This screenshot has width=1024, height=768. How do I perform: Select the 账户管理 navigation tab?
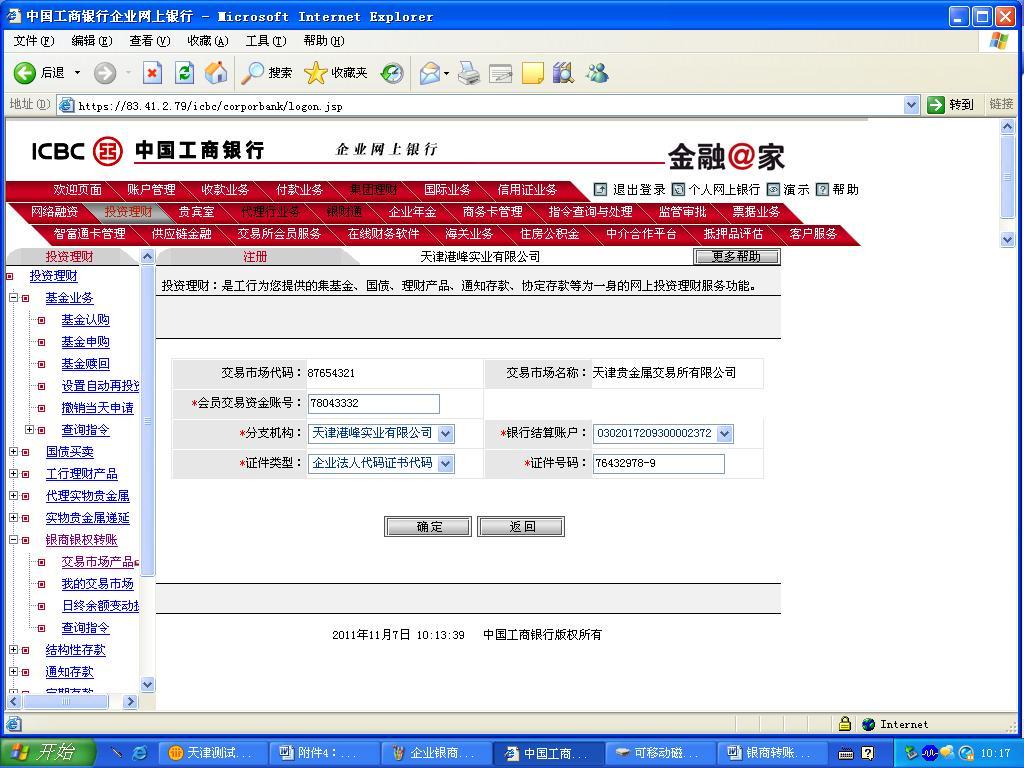[x=151, y=189]
